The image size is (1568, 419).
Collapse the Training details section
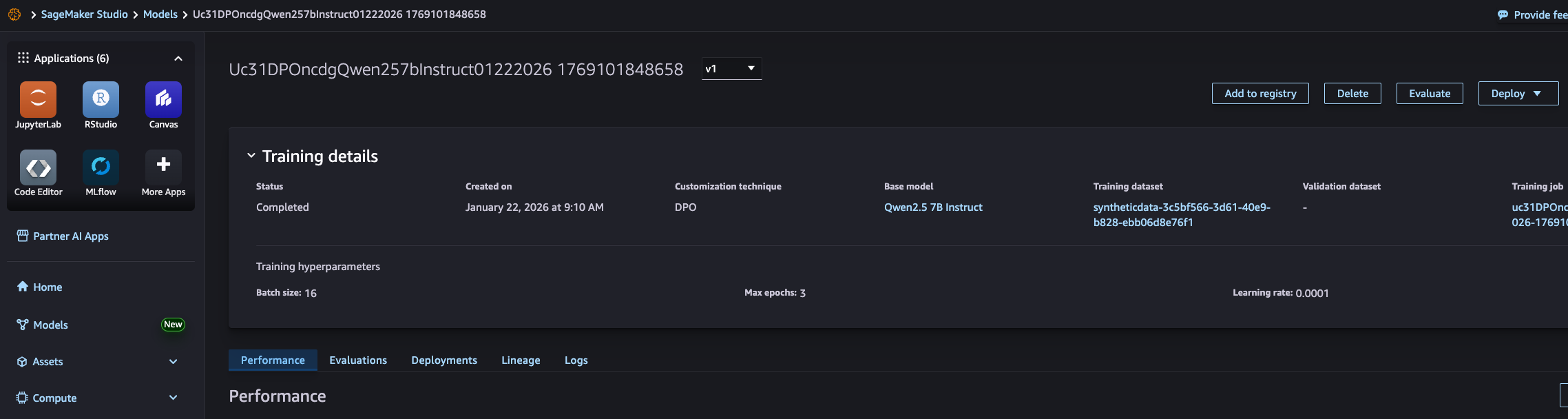[x=251, y=156]
